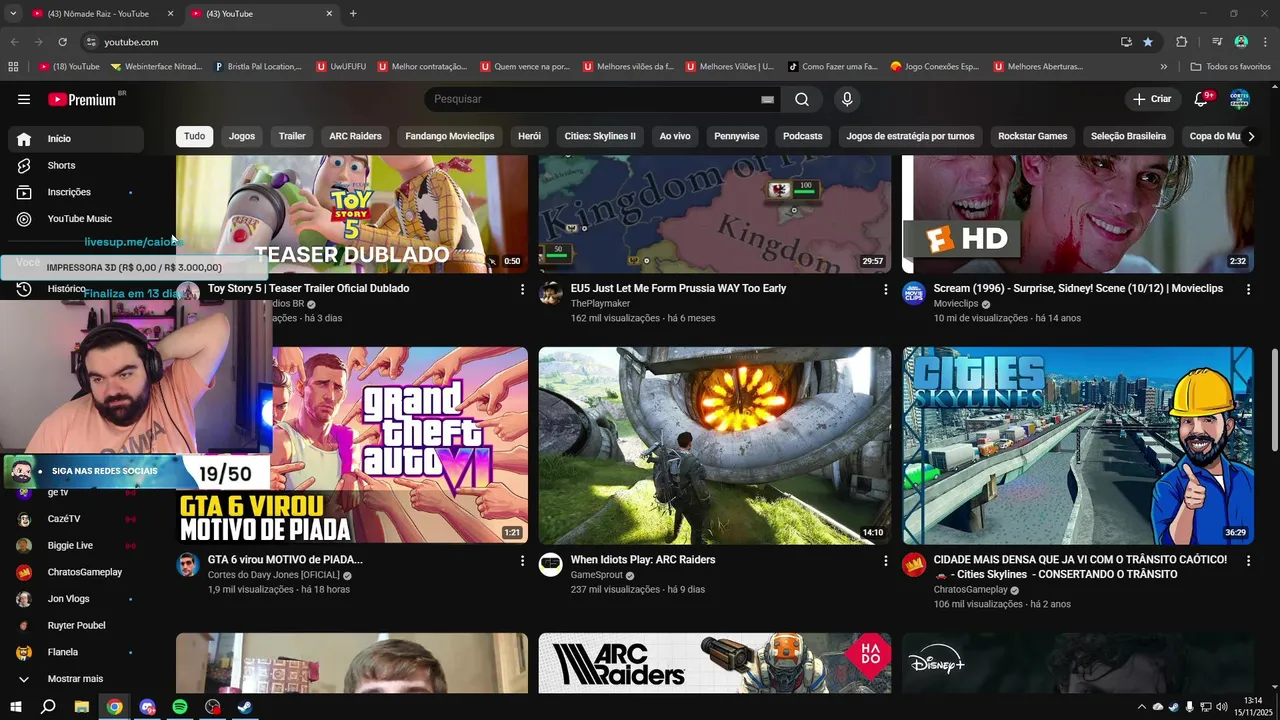The height and width of the screenshot is (720, 1280).
Task: Open YouTube Music in sidebar
Action: click(75, 219)
